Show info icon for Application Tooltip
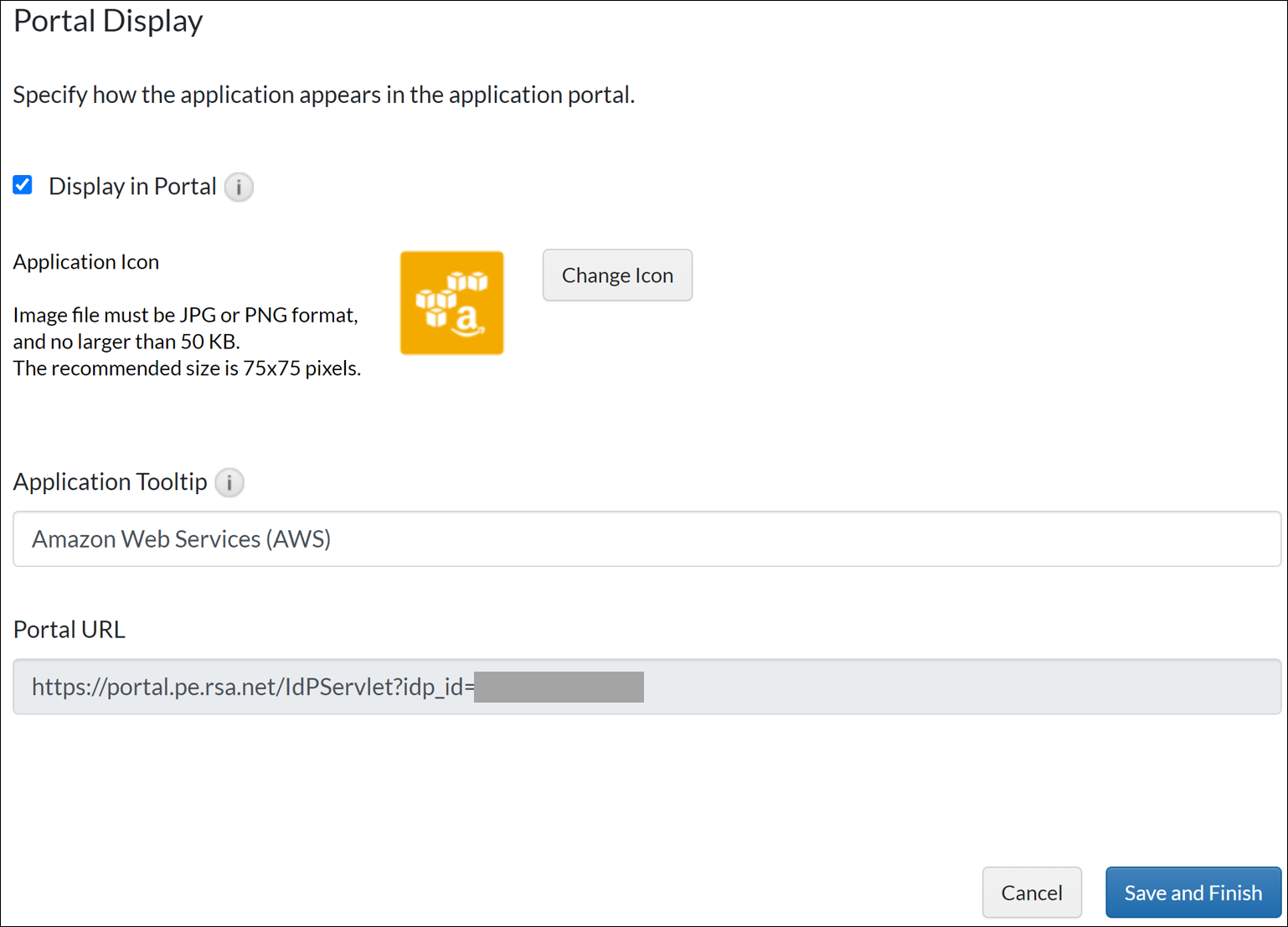The image size is (1288, 927). click(229, 482)
